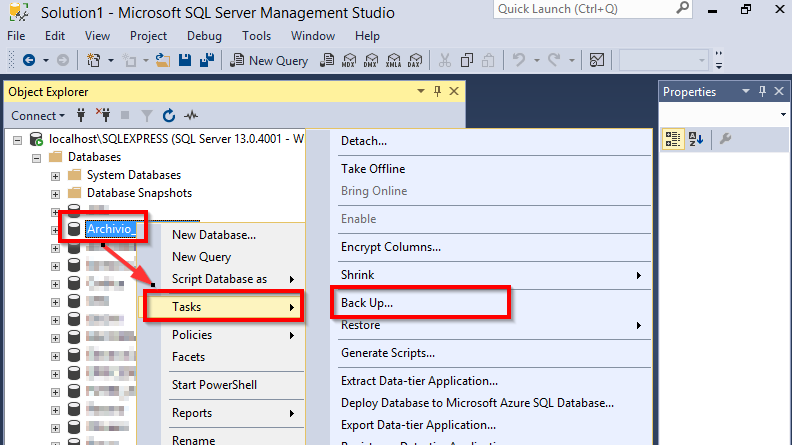Choose Back Up... in Tasks submenu
The height and width of the screenshot is (445, 792).
[x=367, y=303]
